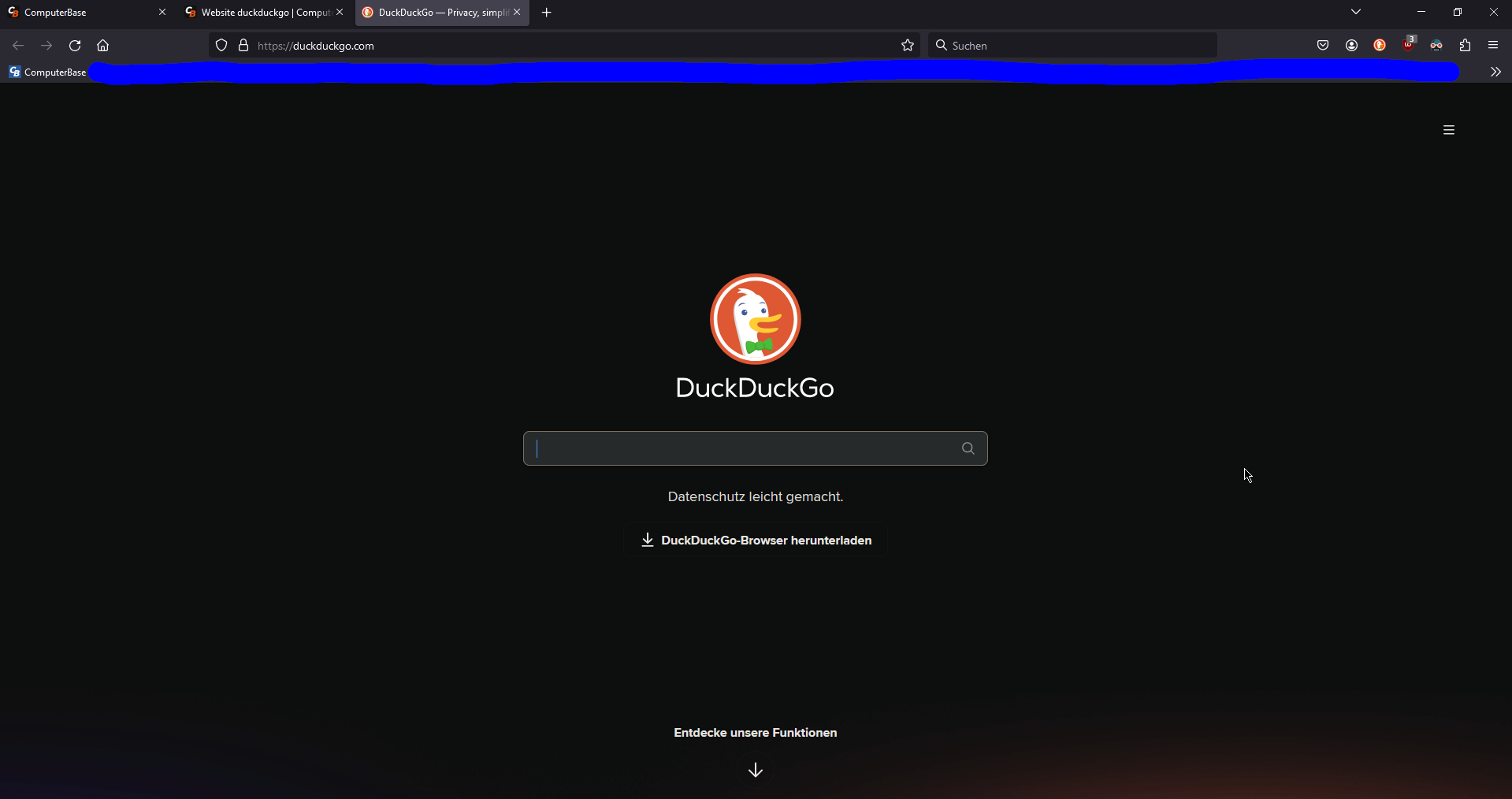
Task: Show site security padlock information
Action: [243, 46]
